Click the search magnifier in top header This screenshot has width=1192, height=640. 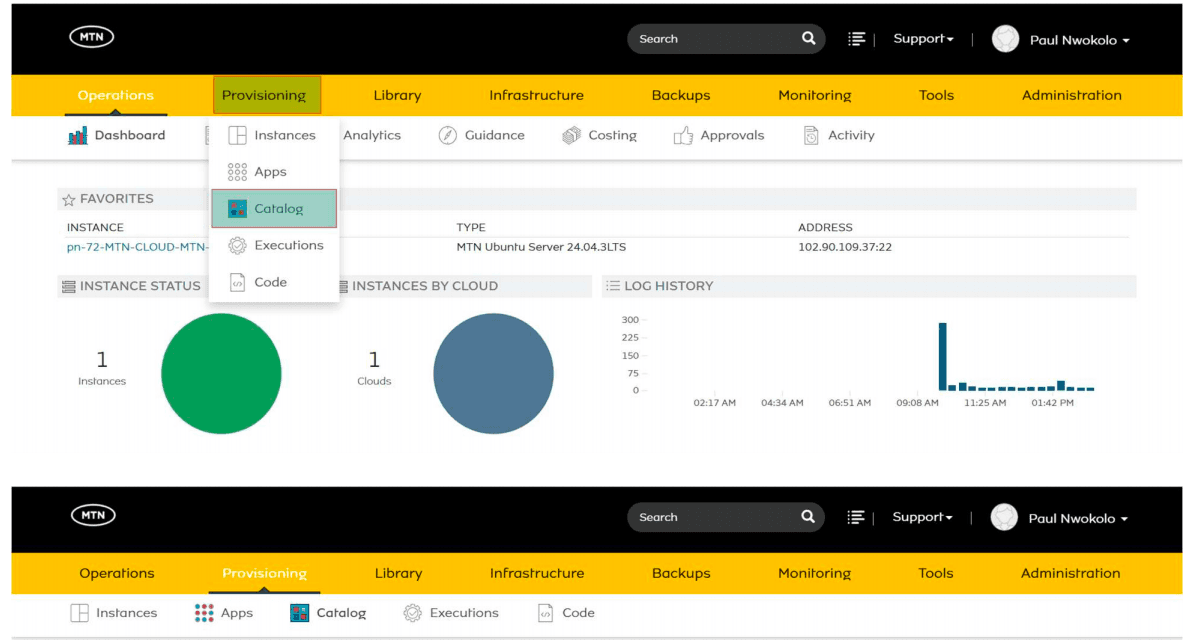[808, 38]
